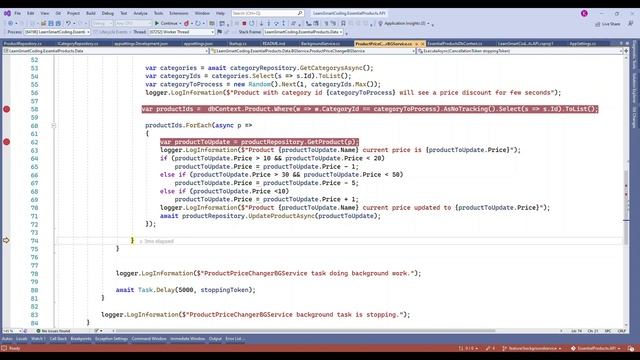Open the Stack Frame dropdown
Viewport: 640px width, 360px height.
point(303,32)
